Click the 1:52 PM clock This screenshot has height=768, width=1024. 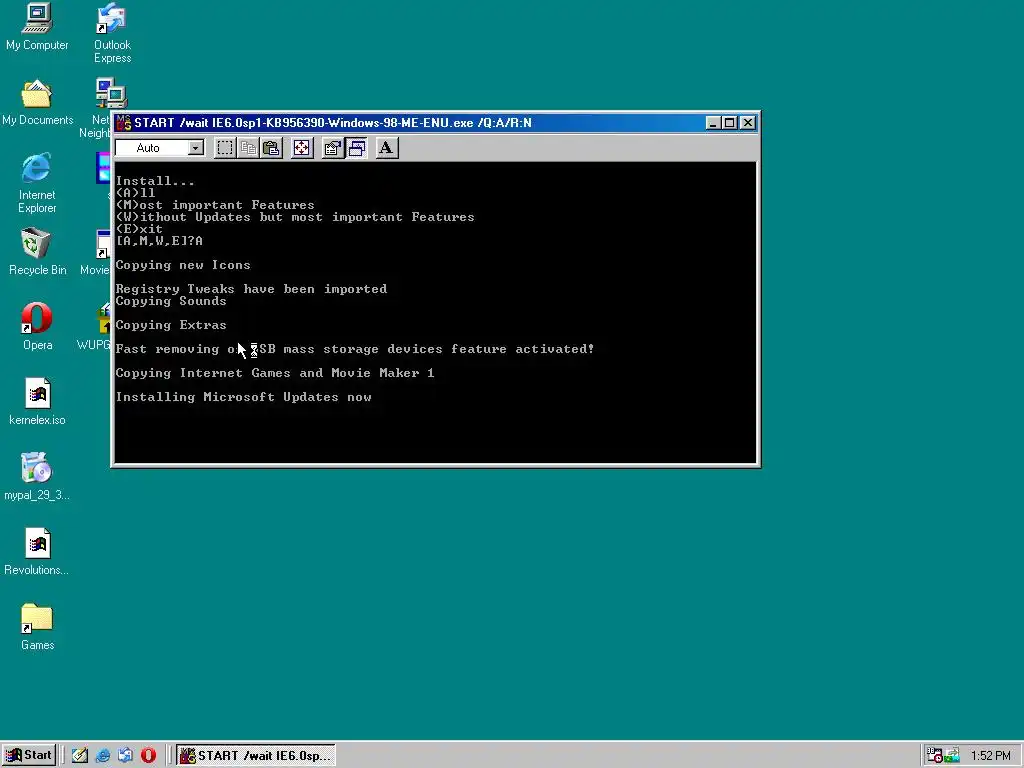click(990, 756)
